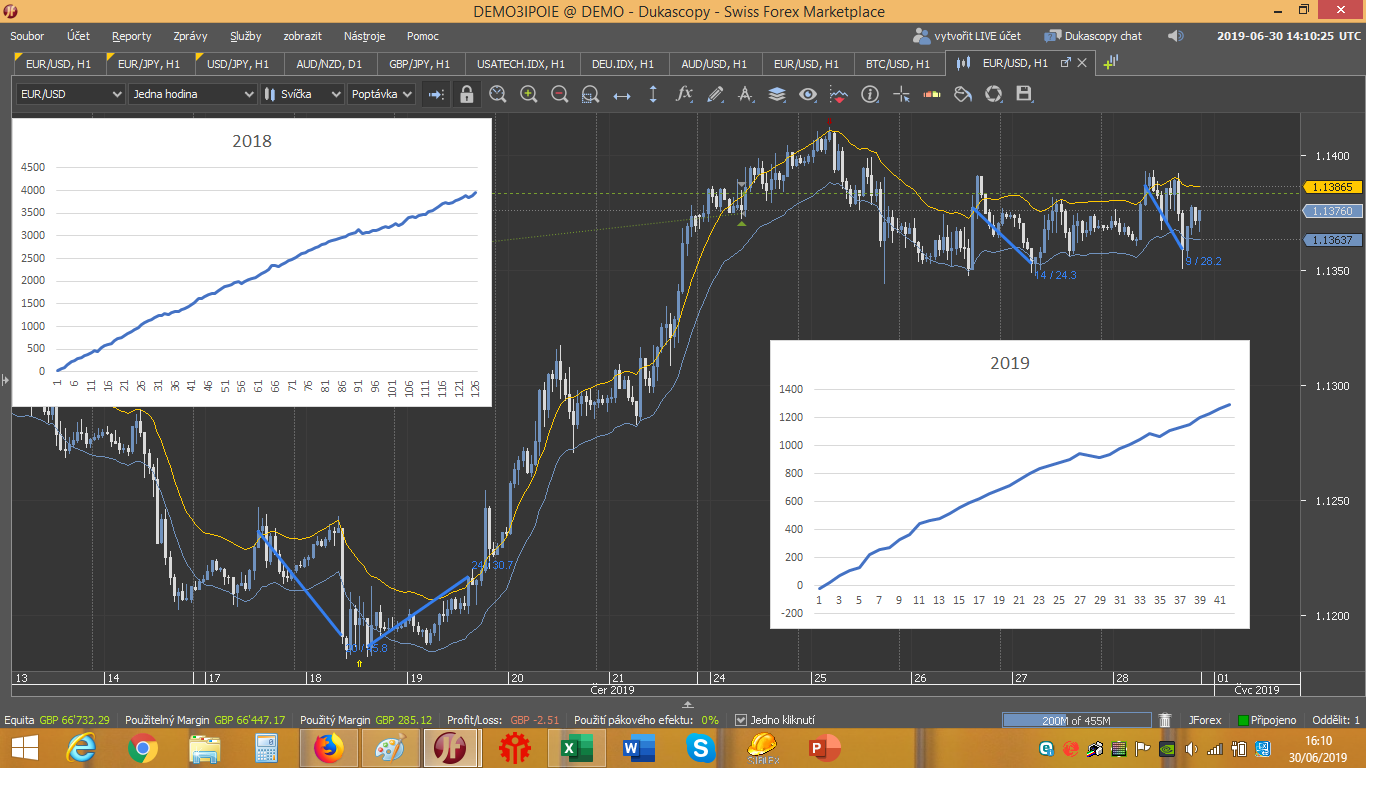Click the circular refresh chart icon

coord(994,94)
